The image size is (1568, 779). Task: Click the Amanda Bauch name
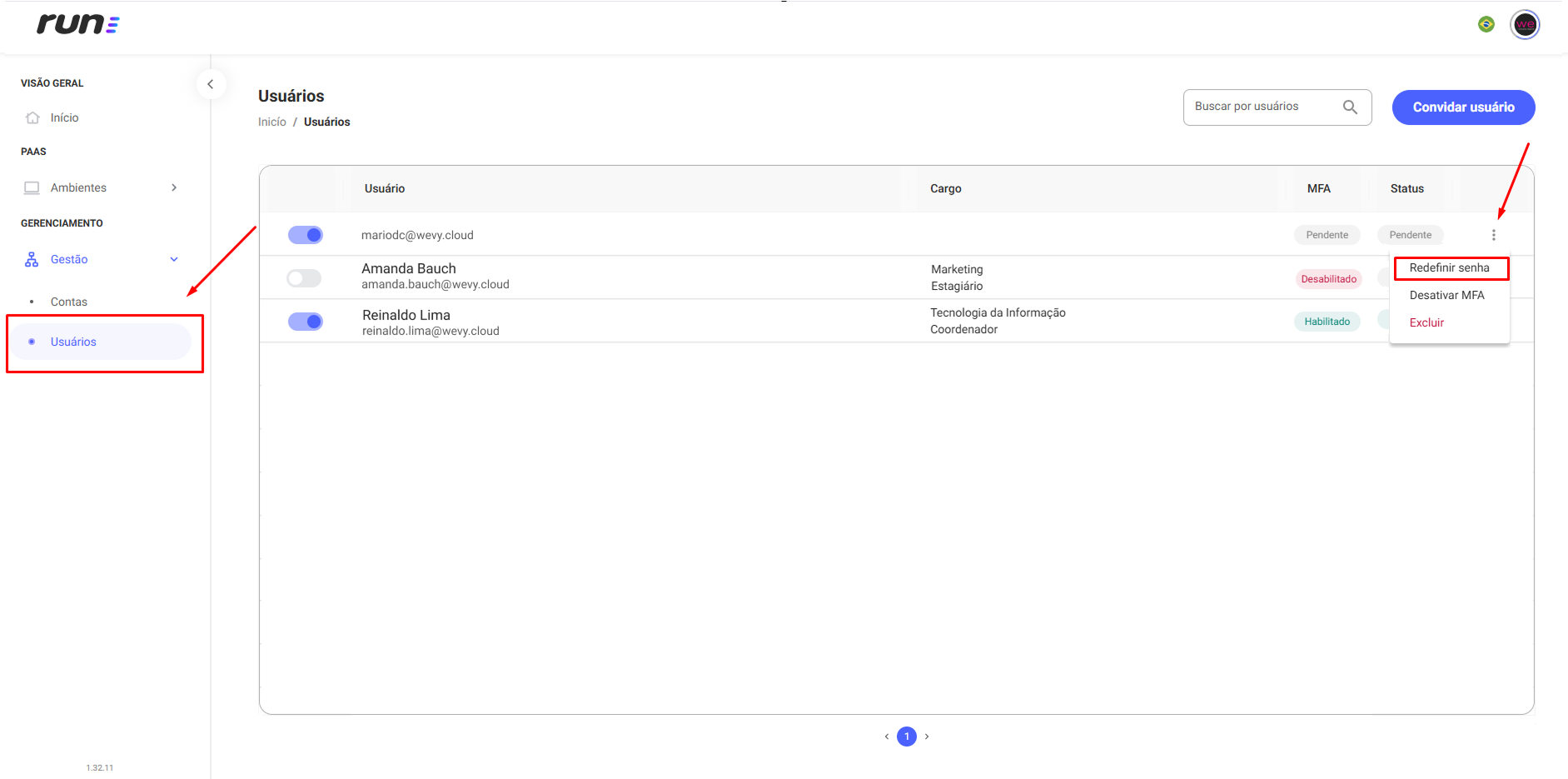tap(409, 268)
